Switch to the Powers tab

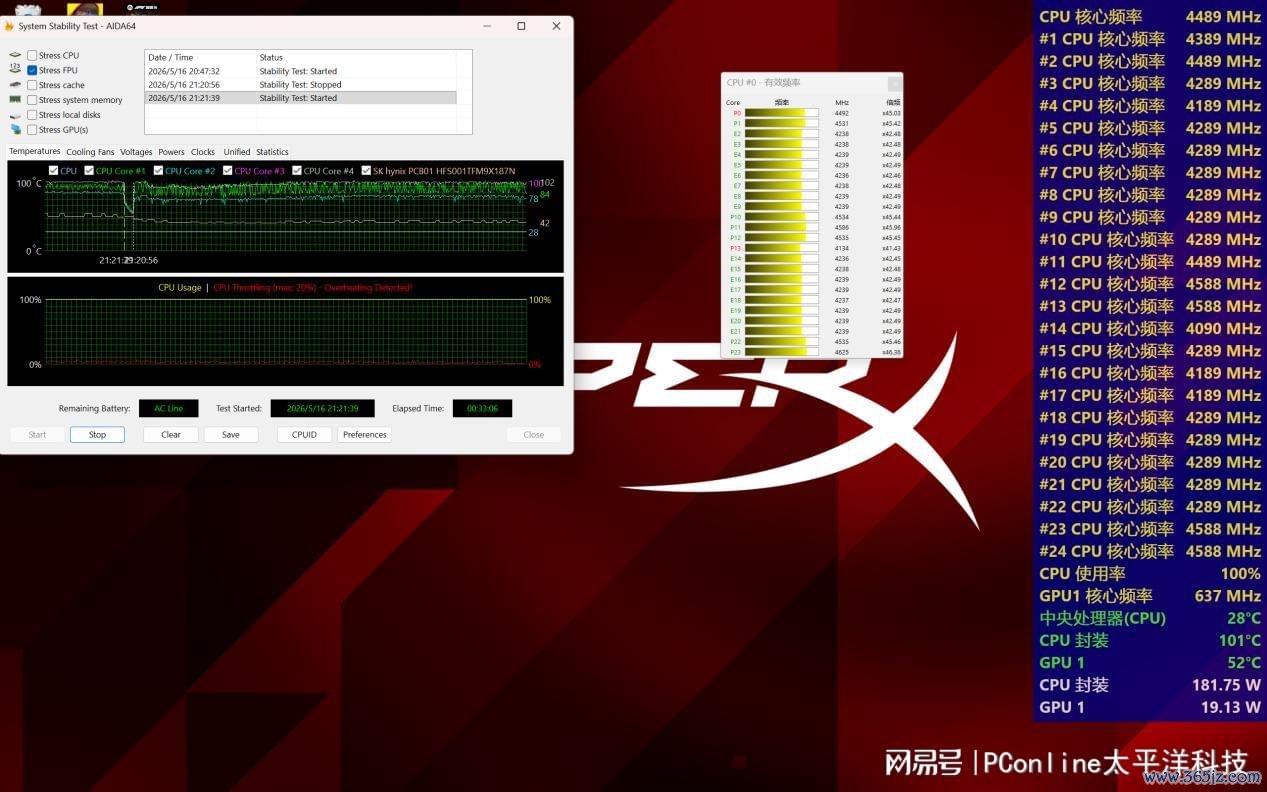[x=171, y=152]
